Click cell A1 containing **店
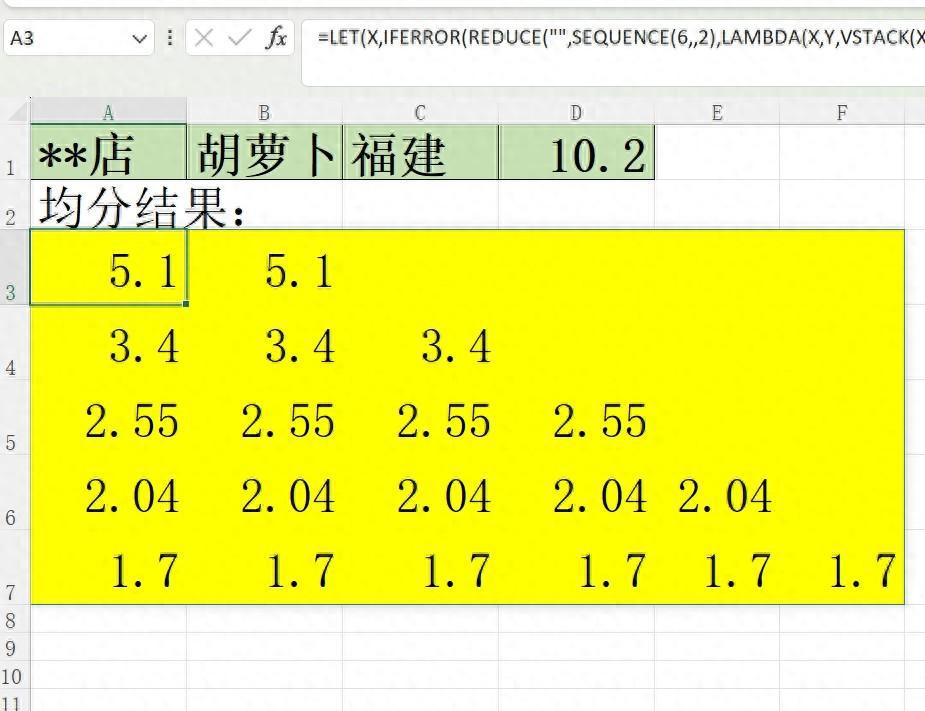This screenshot has width=925, height=711. [109, 152]
